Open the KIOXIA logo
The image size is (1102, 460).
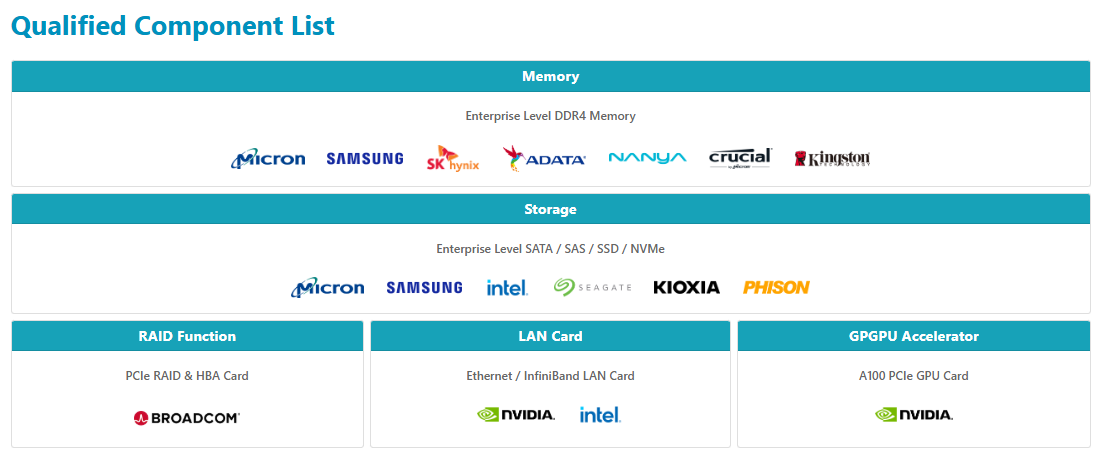[686, 288]
